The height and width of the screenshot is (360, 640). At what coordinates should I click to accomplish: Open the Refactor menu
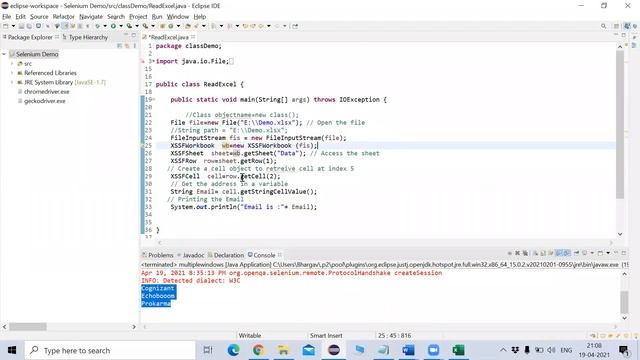[x=63, y=17]
